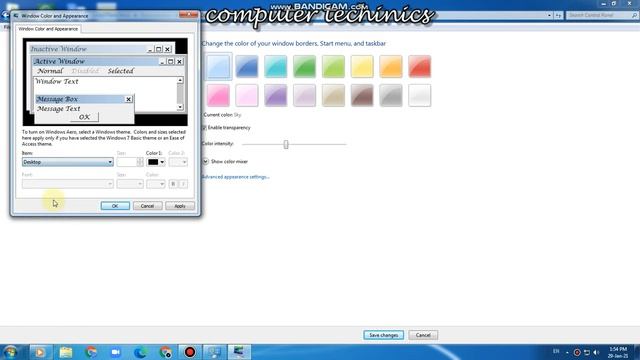Show hidden tray icons arrow
This screenshot has height=360, width=640.
tap(567, 352)
